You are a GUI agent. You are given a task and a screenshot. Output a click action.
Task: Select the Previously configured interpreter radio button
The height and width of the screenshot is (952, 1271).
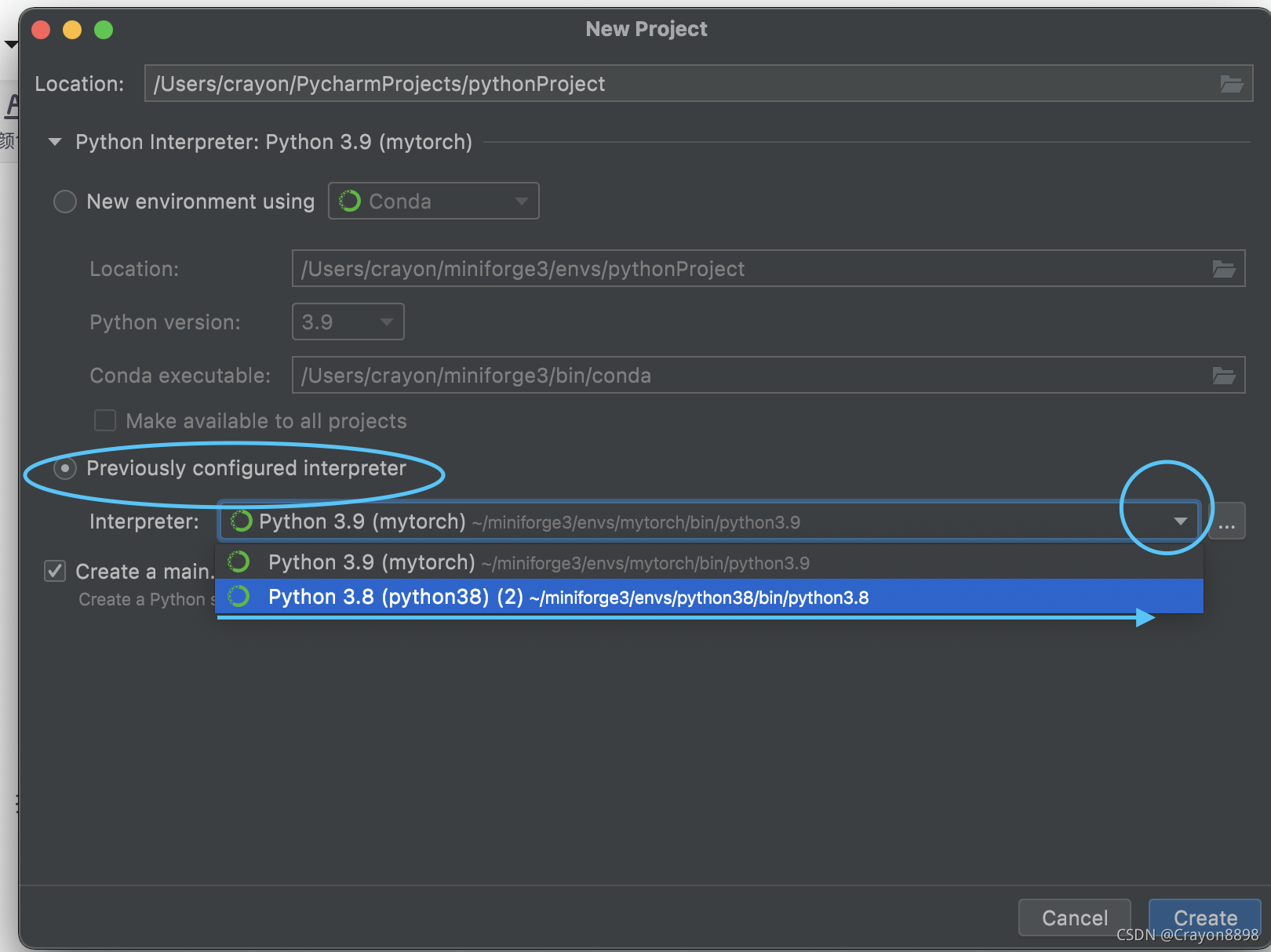pos(64,468)
